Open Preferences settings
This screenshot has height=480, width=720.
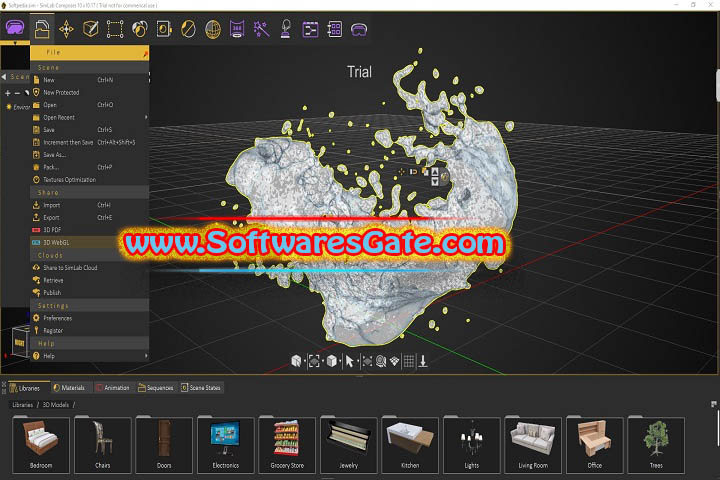pyautogui.click(x=90, y=318)
